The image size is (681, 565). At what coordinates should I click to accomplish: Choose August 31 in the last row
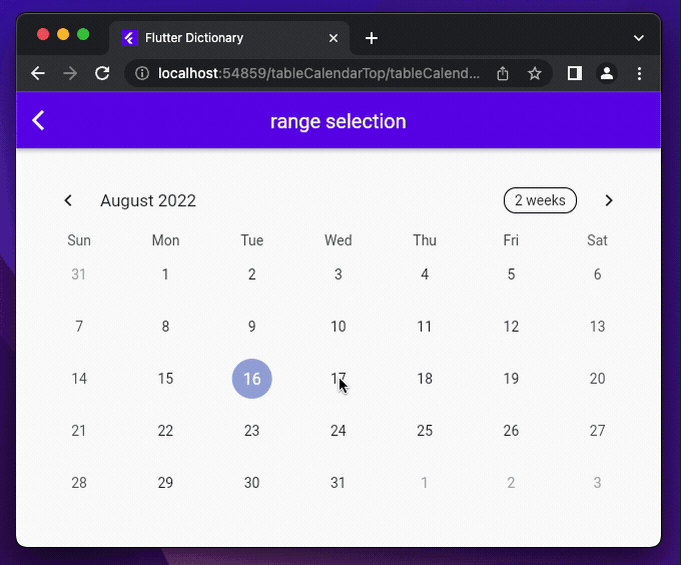point(338,483)
